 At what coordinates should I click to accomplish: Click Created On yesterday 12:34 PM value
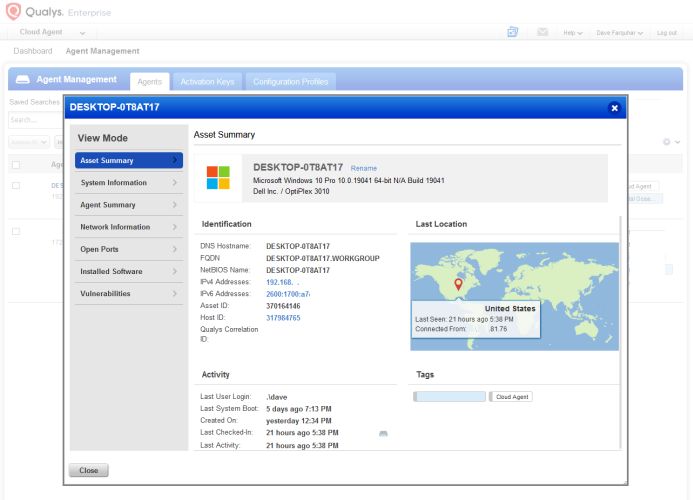coord(298,421)
